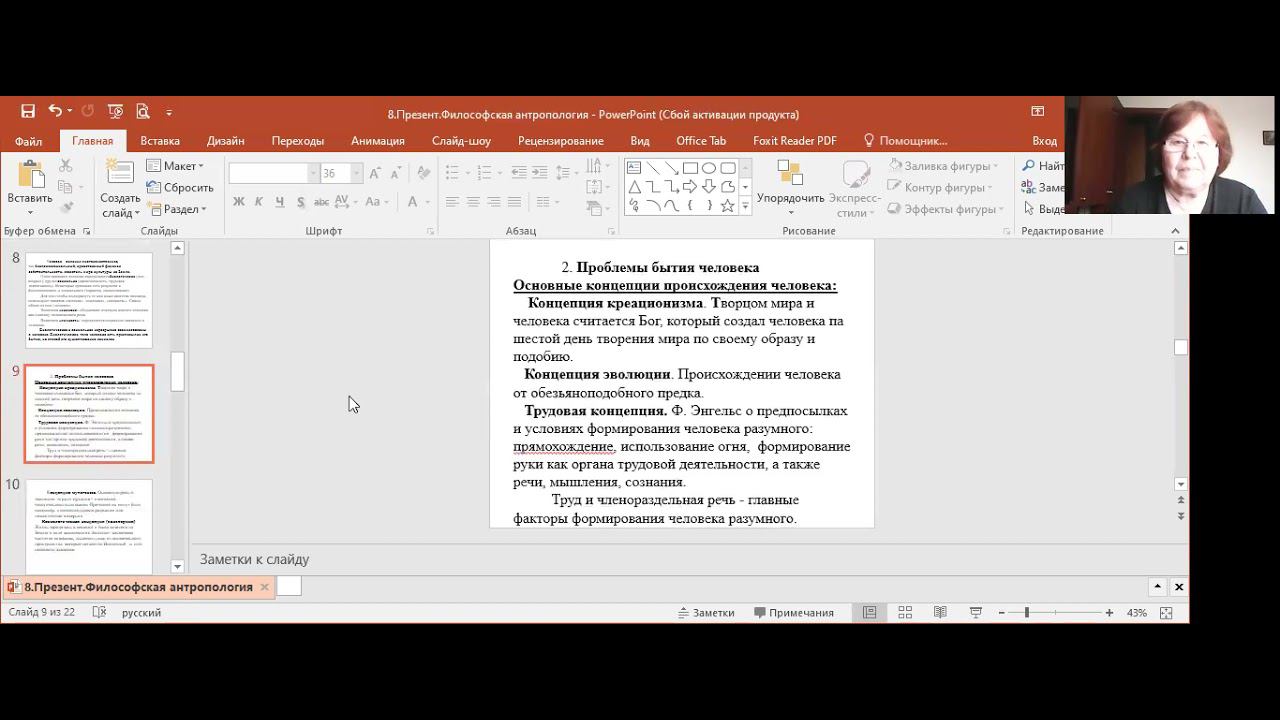
Task: Customize the Quick Access toolbar
Action: click(x=169, y=112)
